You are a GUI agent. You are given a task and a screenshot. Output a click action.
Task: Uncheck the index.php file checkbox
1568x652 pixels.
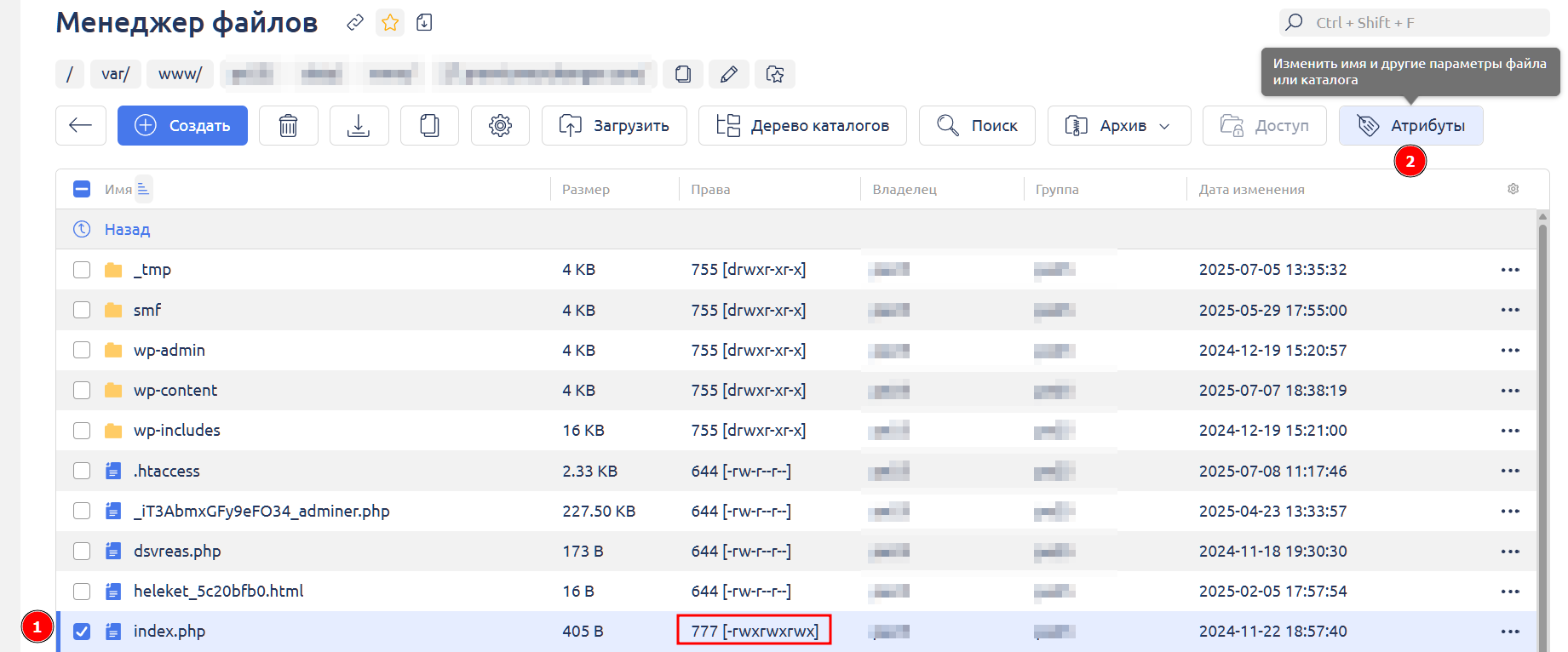[x=82, y=632]
